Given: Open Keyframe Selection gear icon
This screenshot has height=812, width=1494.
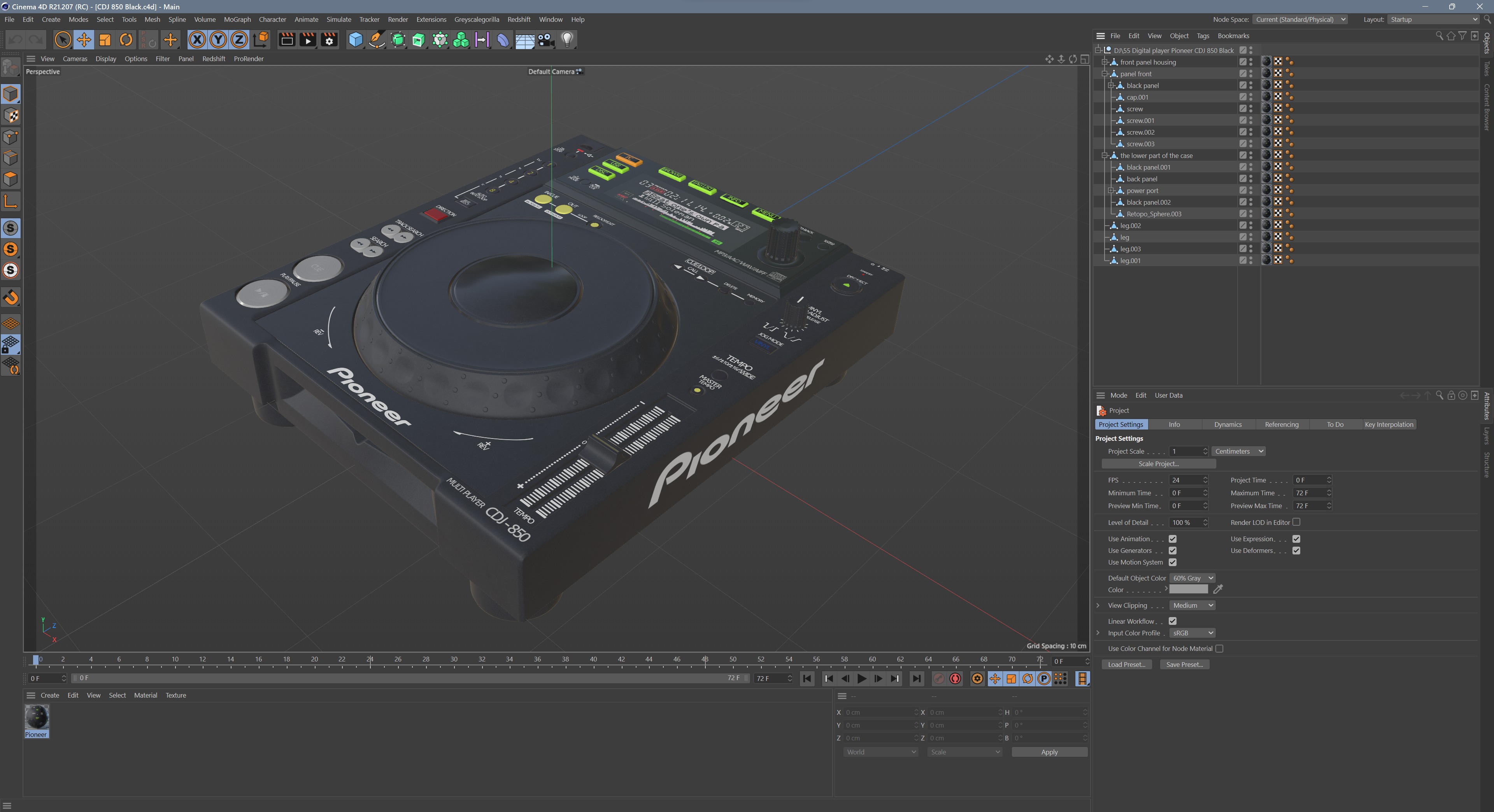Looking at the screenshot, I should (977, 679).
